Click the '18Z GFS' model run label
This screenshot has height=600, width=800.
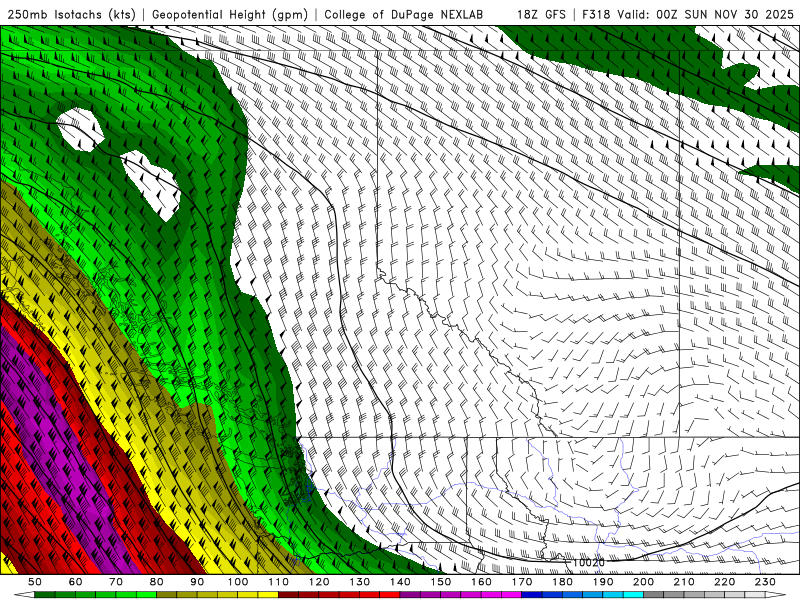point(541,15)
